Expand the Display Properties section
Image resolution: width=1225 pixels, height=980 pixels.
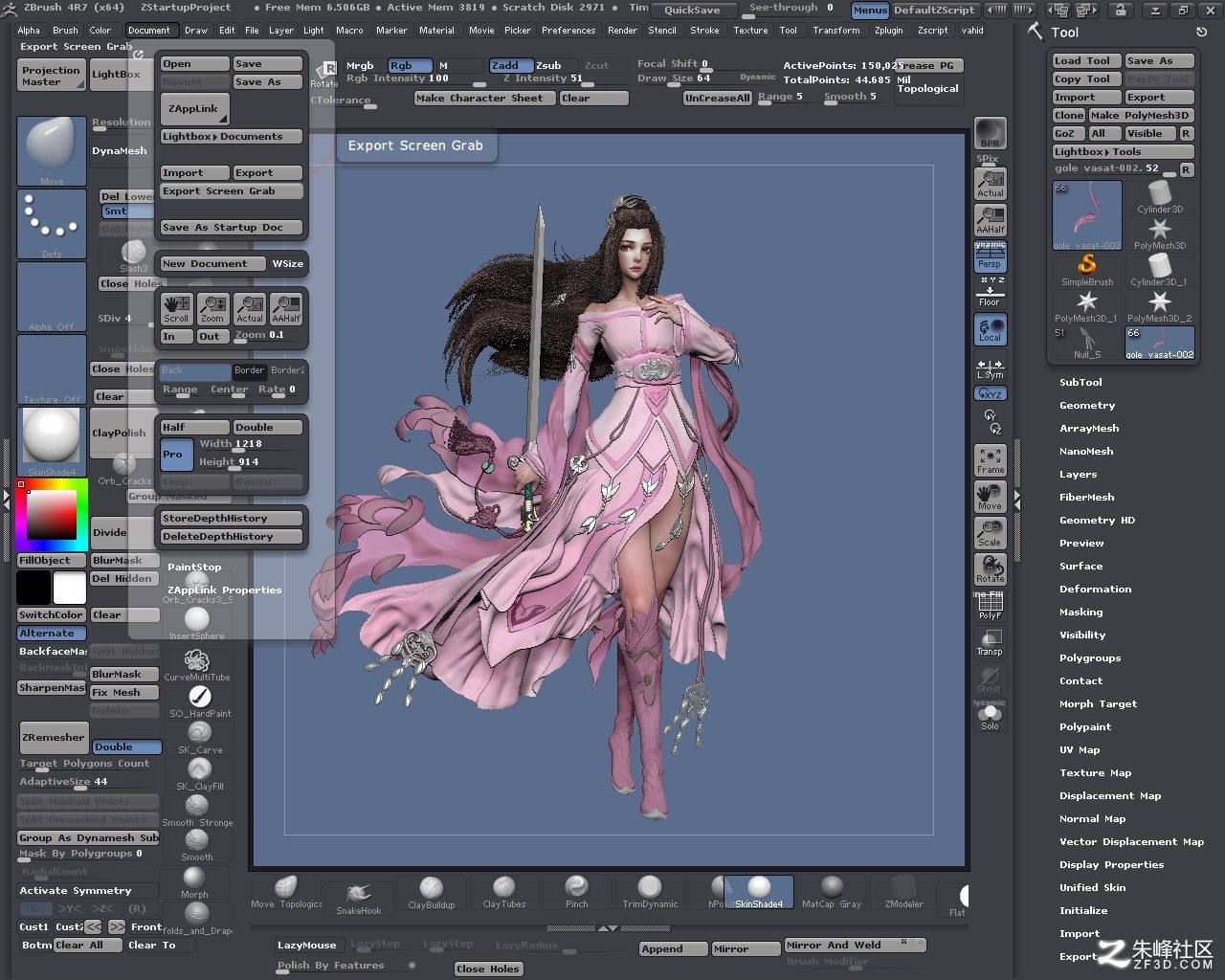point(1111,864)
